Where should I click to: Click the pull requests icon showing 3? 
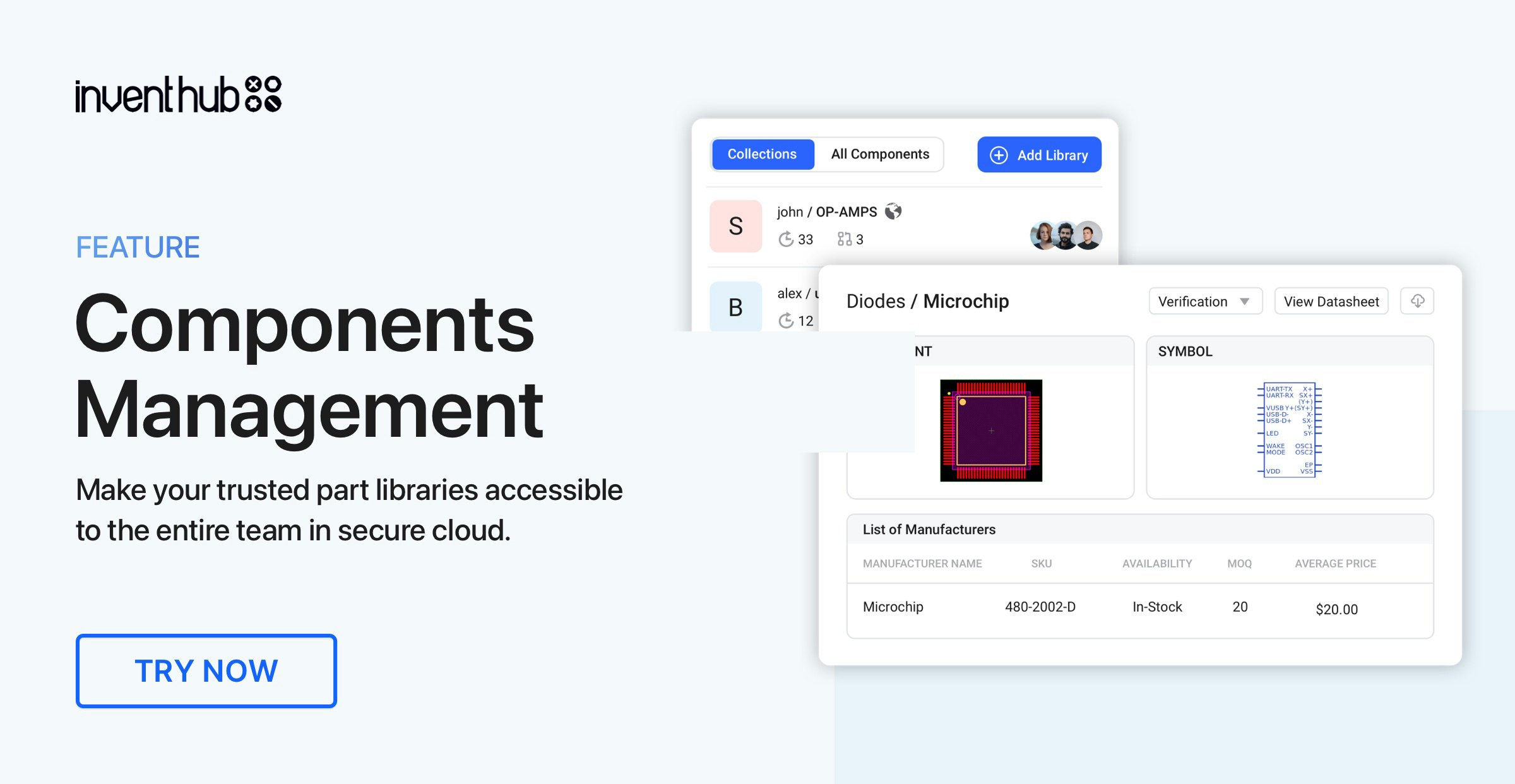pos(845,239)
